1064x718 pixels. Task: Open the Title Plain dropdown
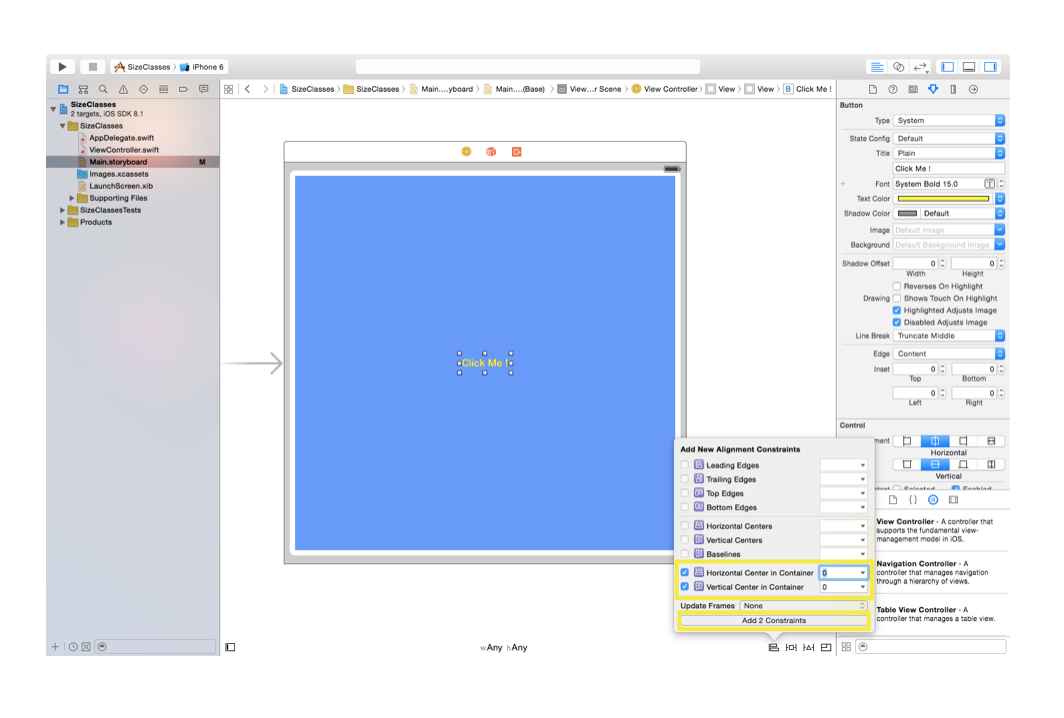click(x=948, y=153)
